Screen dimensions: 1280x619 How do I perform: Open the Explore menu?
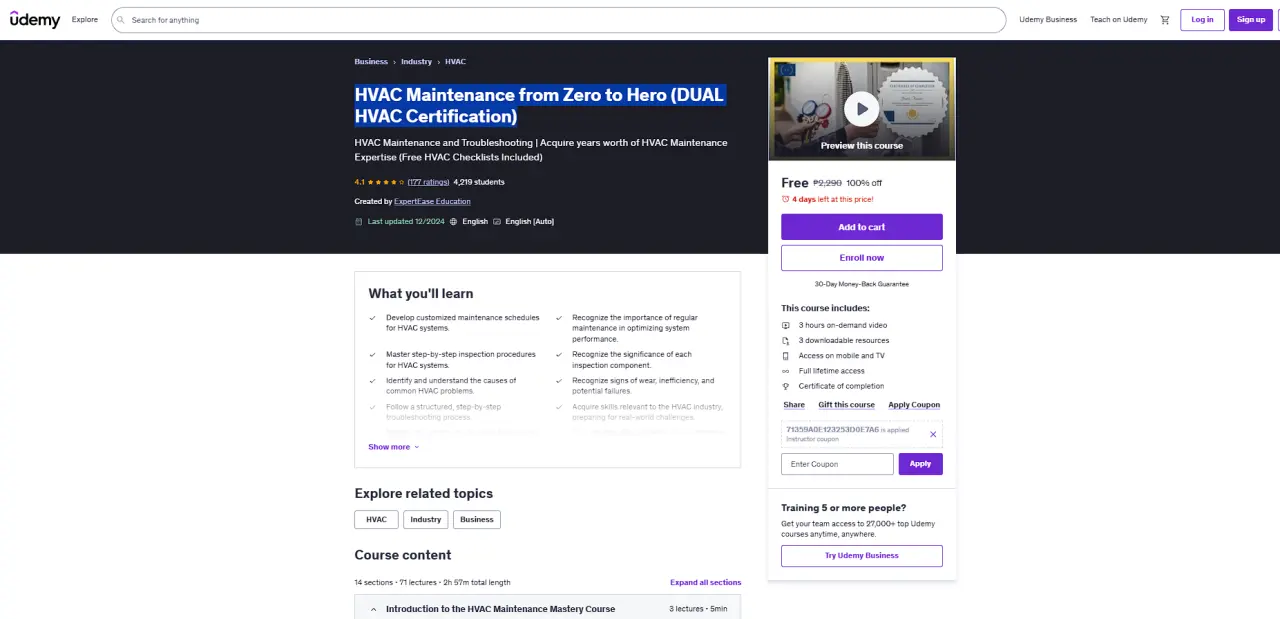coord(85,20)
